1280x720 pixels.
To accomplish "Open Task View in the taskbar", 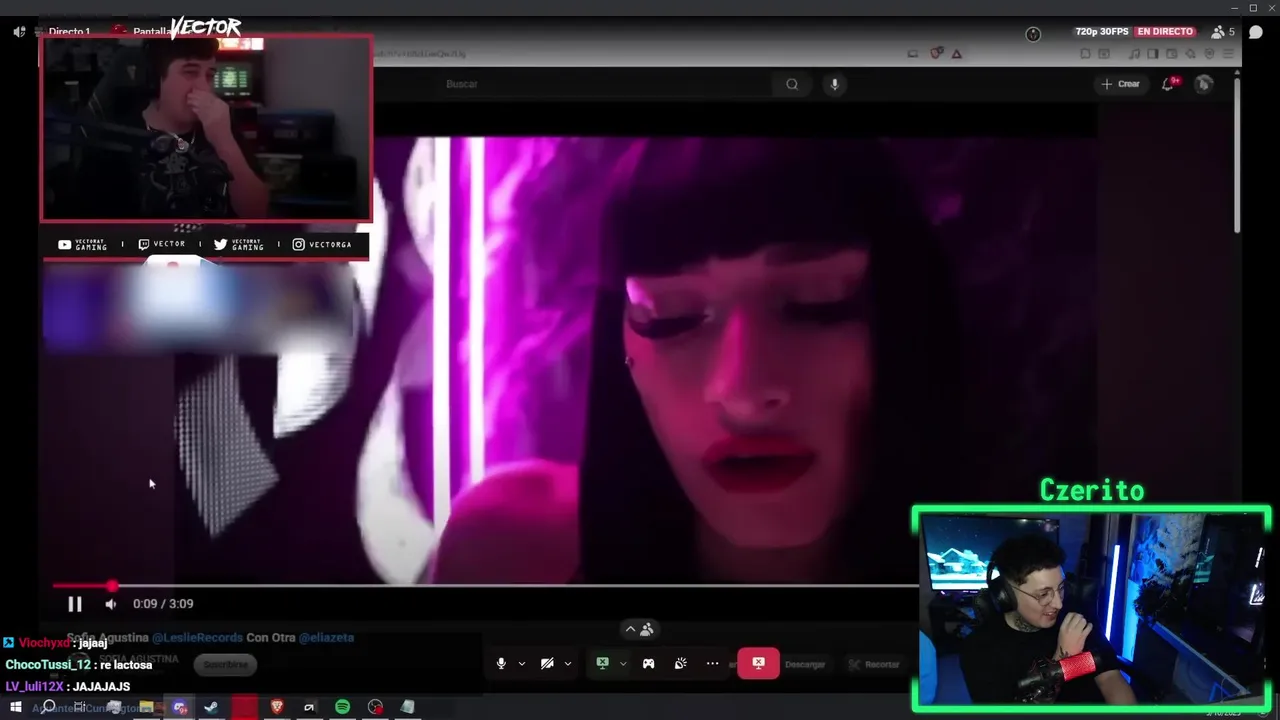I will pyautogui.click(x=80, y=707).
